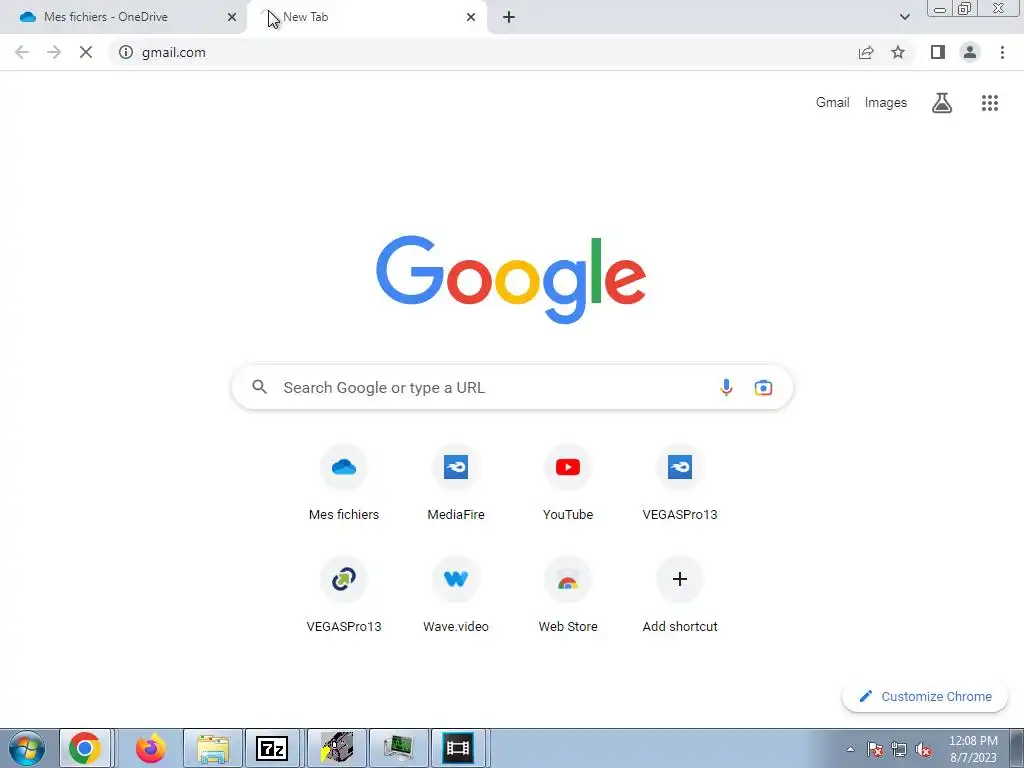Search by image with Google Lens
Viewport: 1024px width, 768px height.
tap(763, 387)
